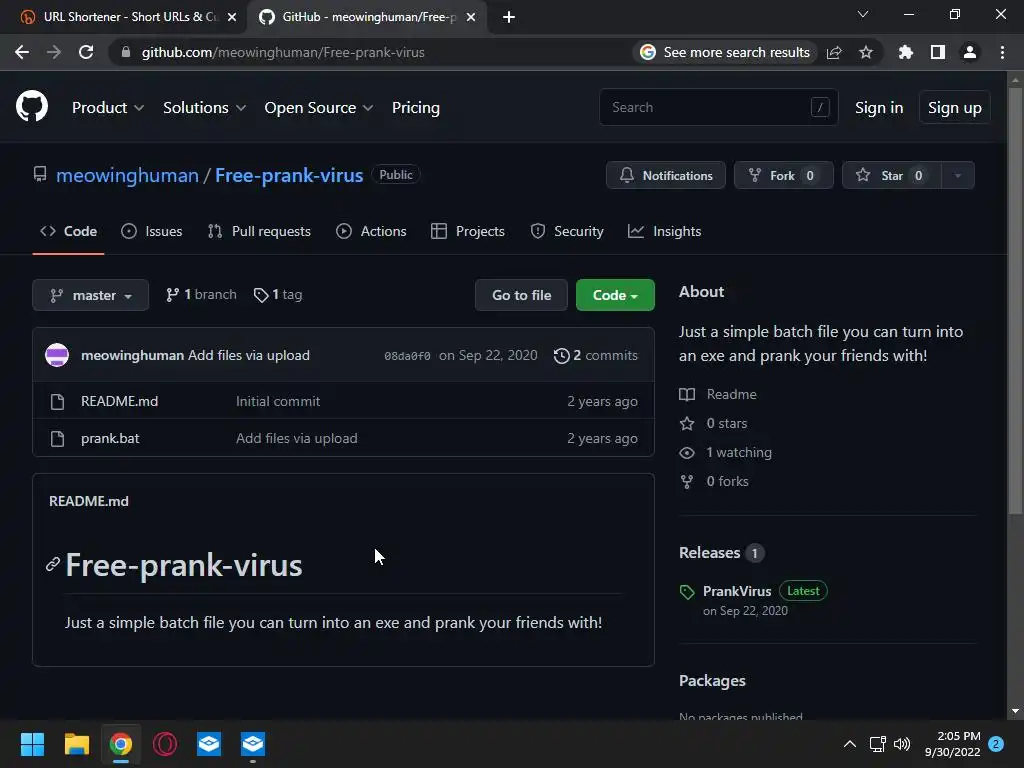Screen dimensions: 1024x768
Task: Show hidden system tray icons
Action: coord(850,744)
